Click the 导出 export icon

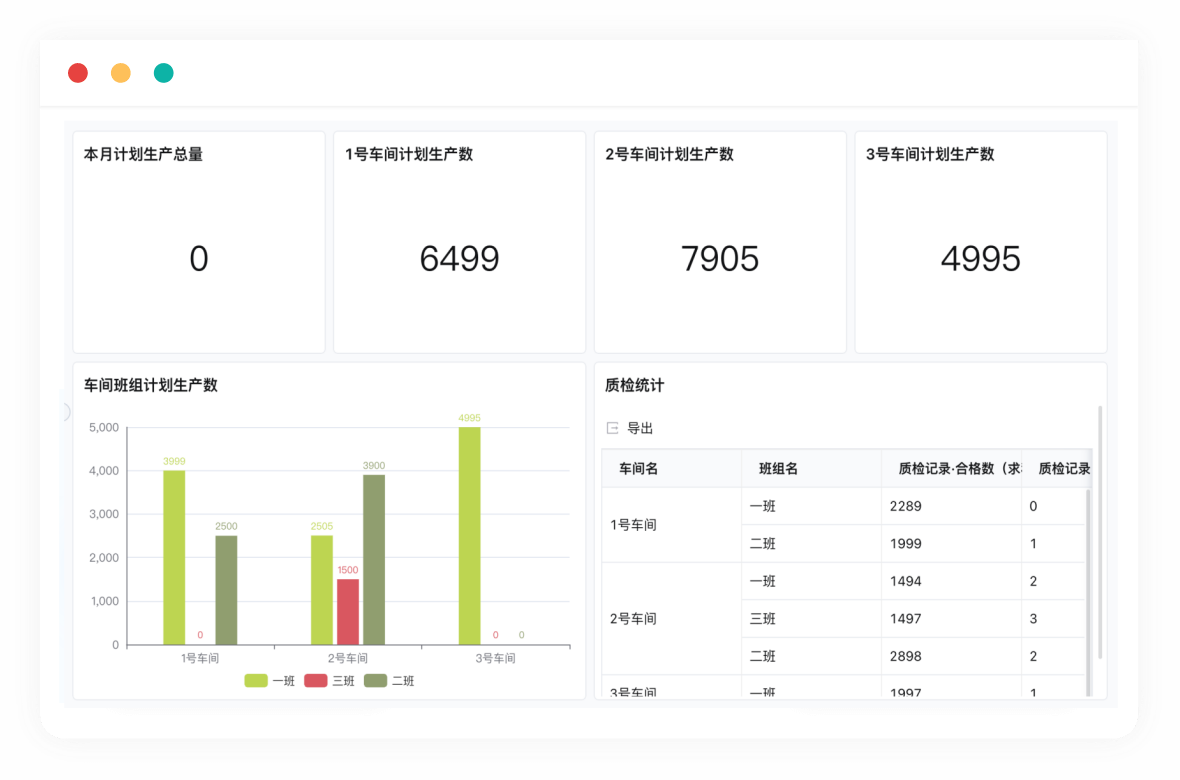613,428
